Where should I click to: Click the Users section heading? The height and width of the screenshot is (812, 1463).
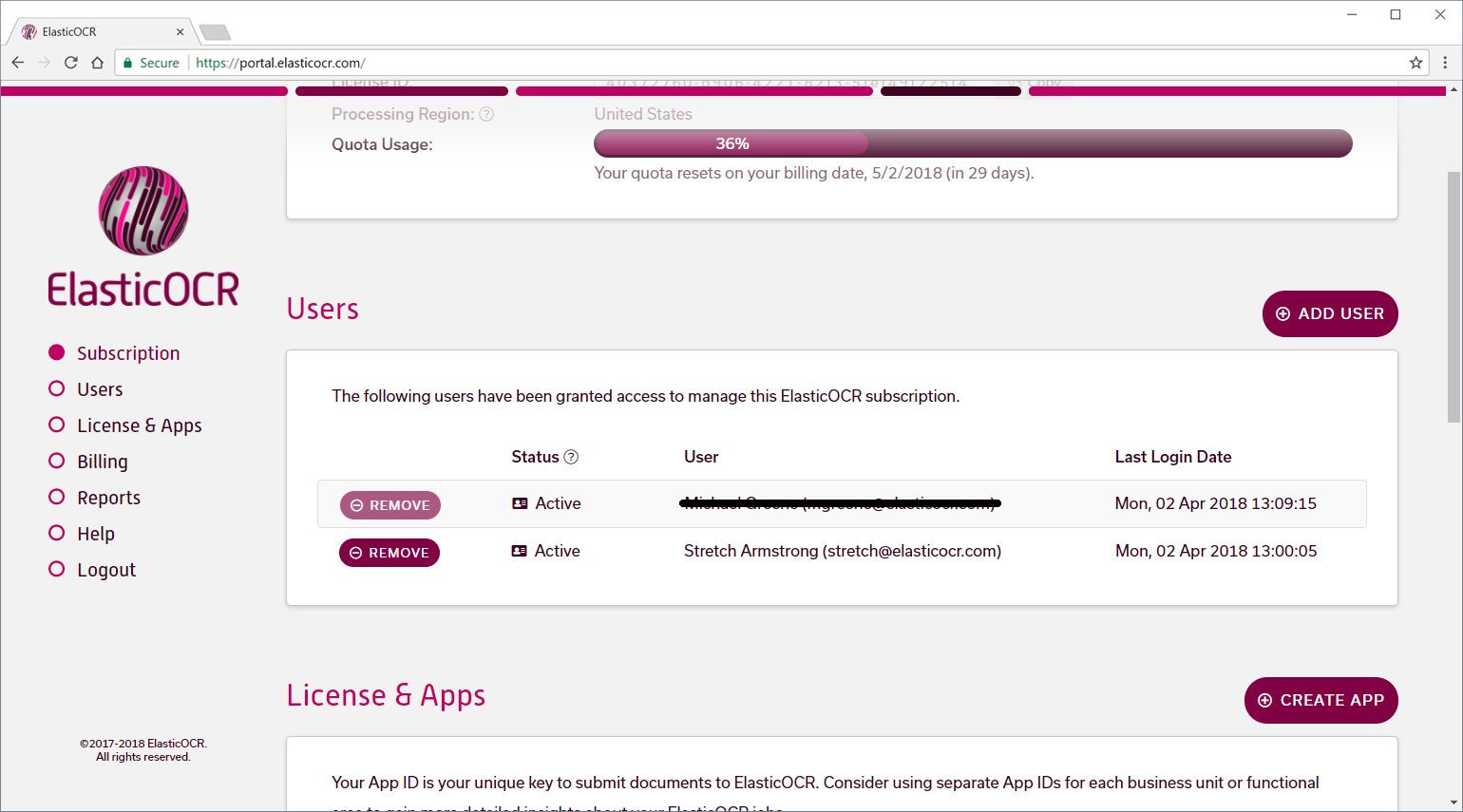click(323, 310)
